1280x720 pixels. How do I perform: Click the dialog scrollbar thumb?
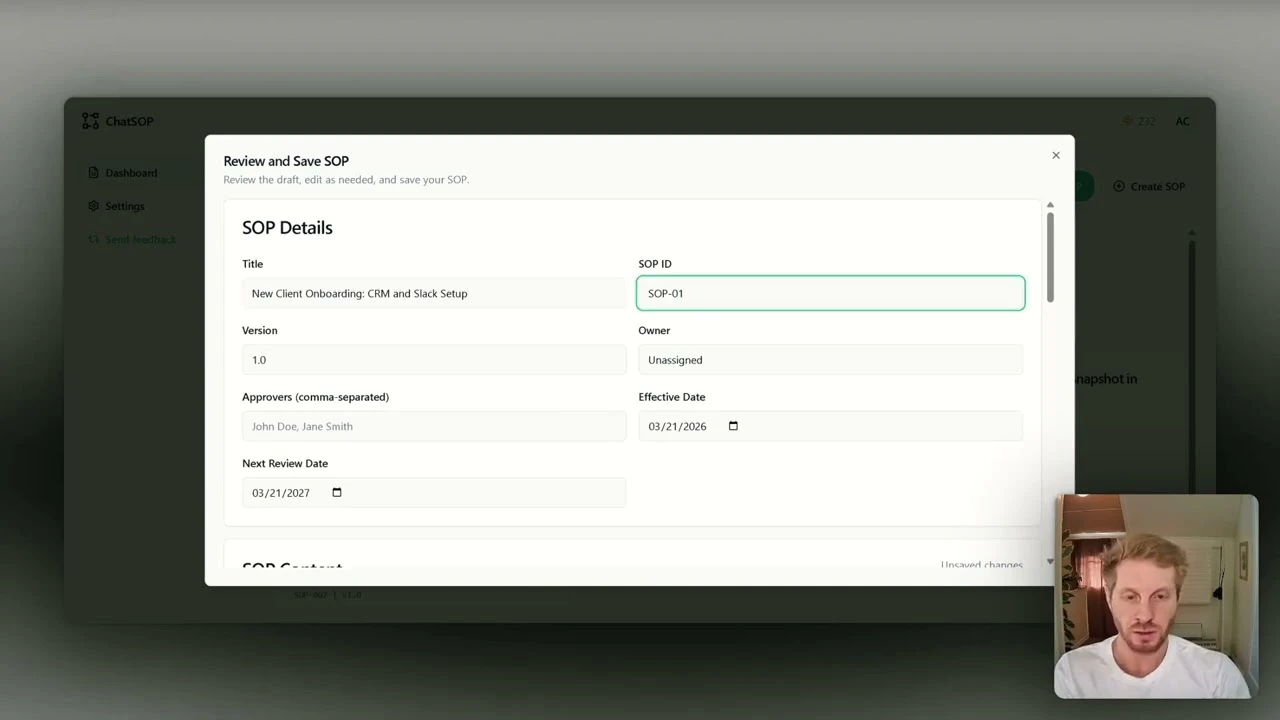(x=1050, y=256)
